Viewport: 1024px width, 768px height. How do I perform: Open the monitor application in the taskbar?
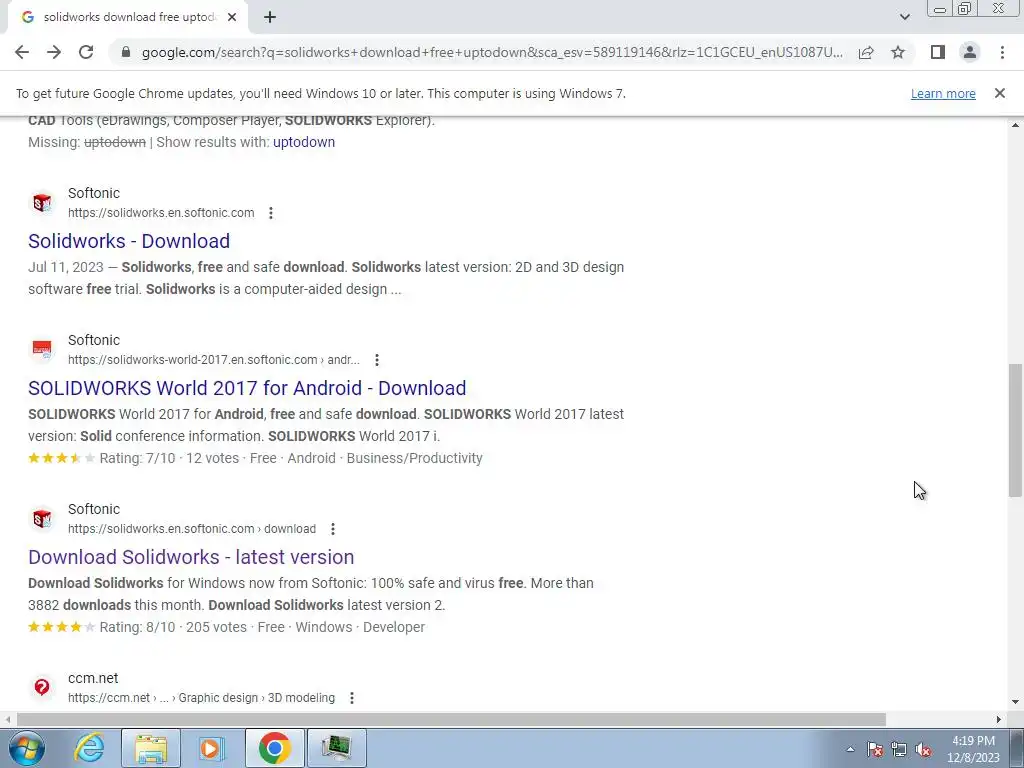(x=336, y=748)
